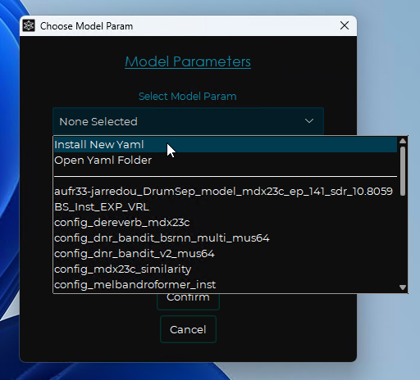Screen dimensions: 420x380
Task: Select config_melbandroformer_inst item
Action: coord(225,285)
